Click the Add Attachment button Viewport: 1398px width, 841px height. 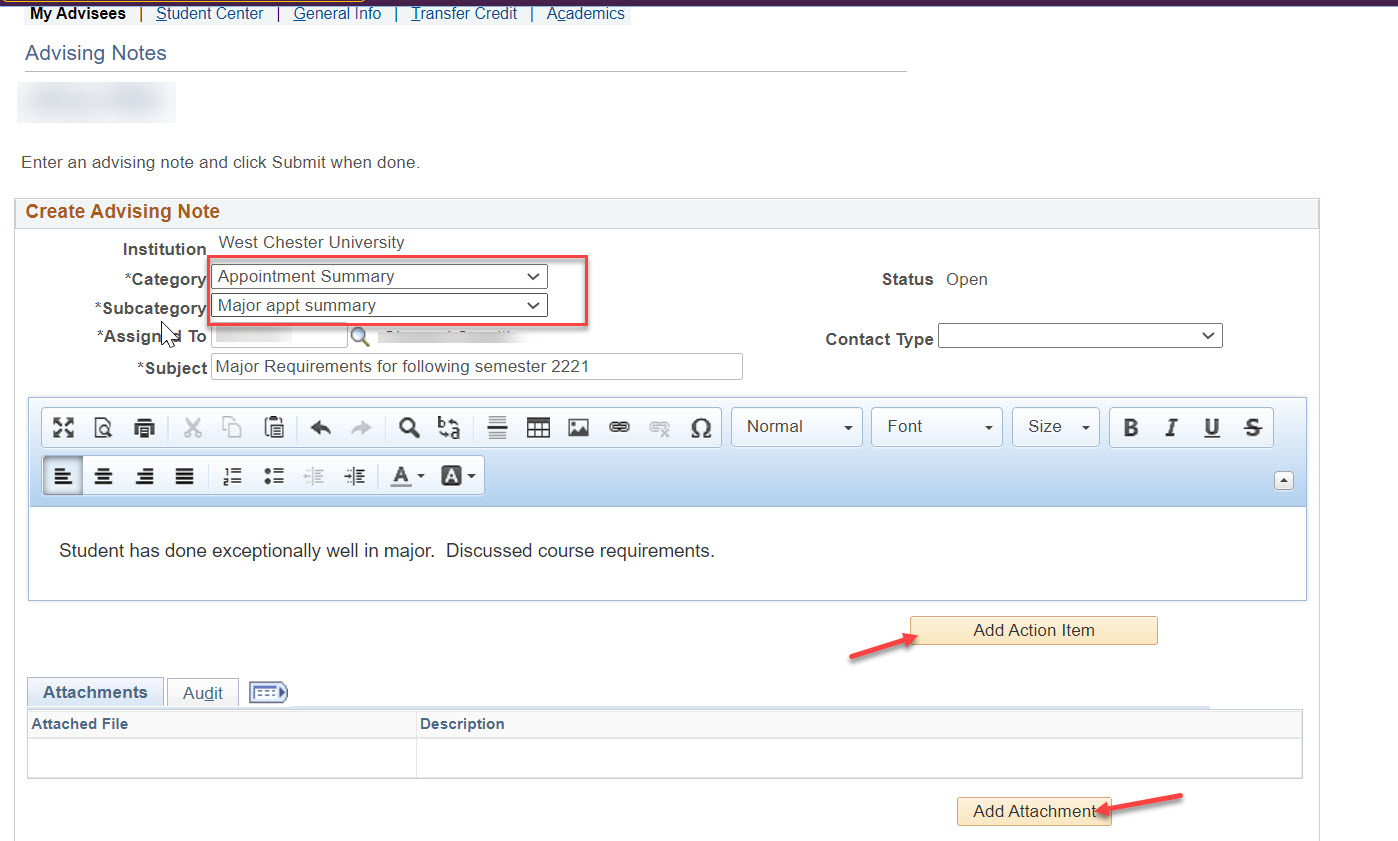pos(1033,812)
